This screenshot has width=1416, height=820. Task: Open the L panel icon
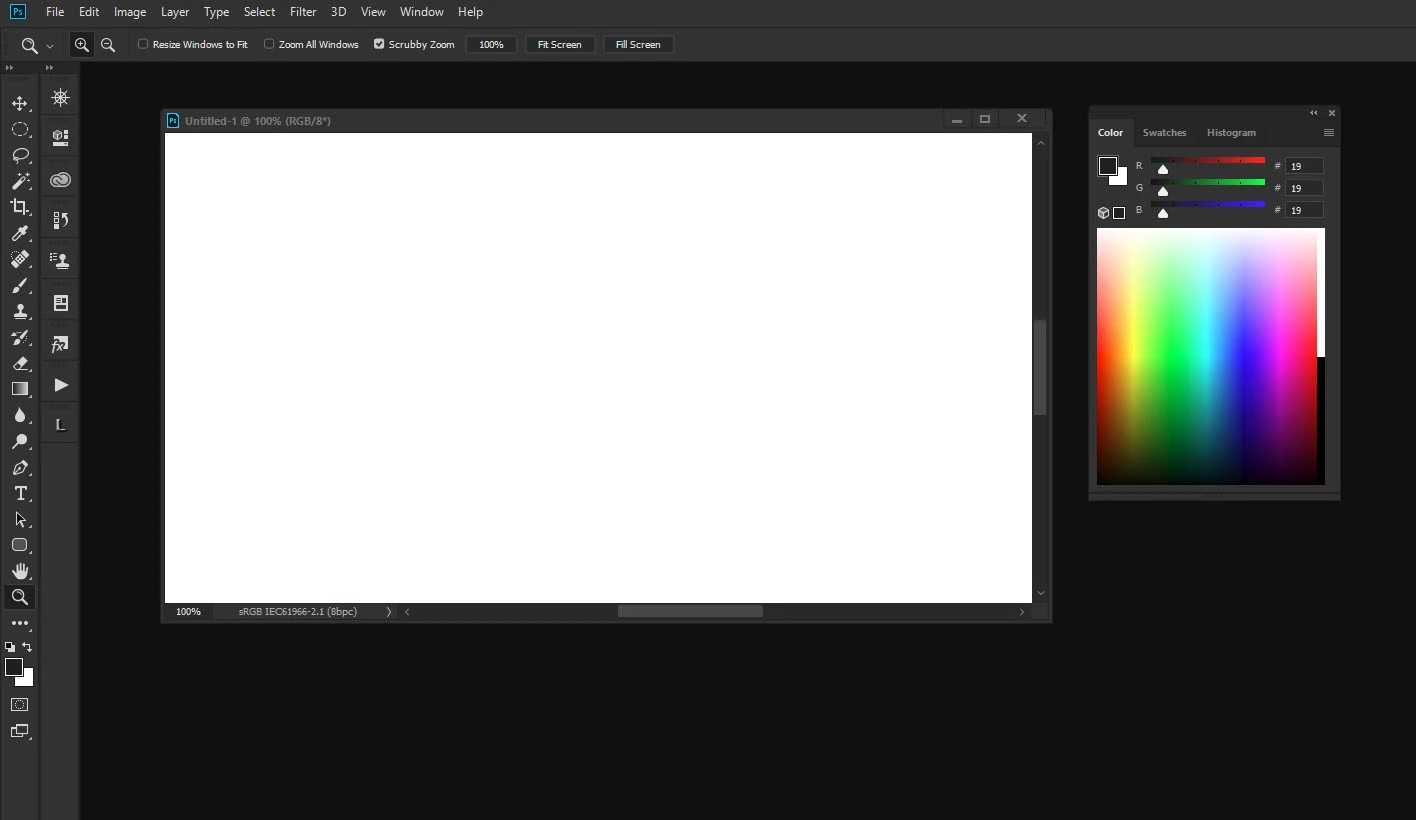click(60, 425)
